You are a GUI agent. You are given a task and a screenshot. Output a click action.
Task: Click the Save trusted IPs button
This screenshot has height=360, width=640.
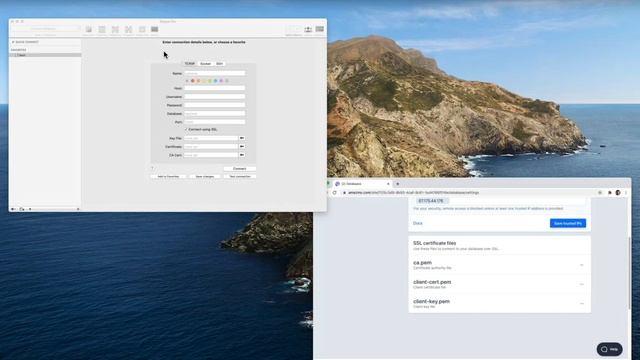pyautogui.click(x=568, y=223)
